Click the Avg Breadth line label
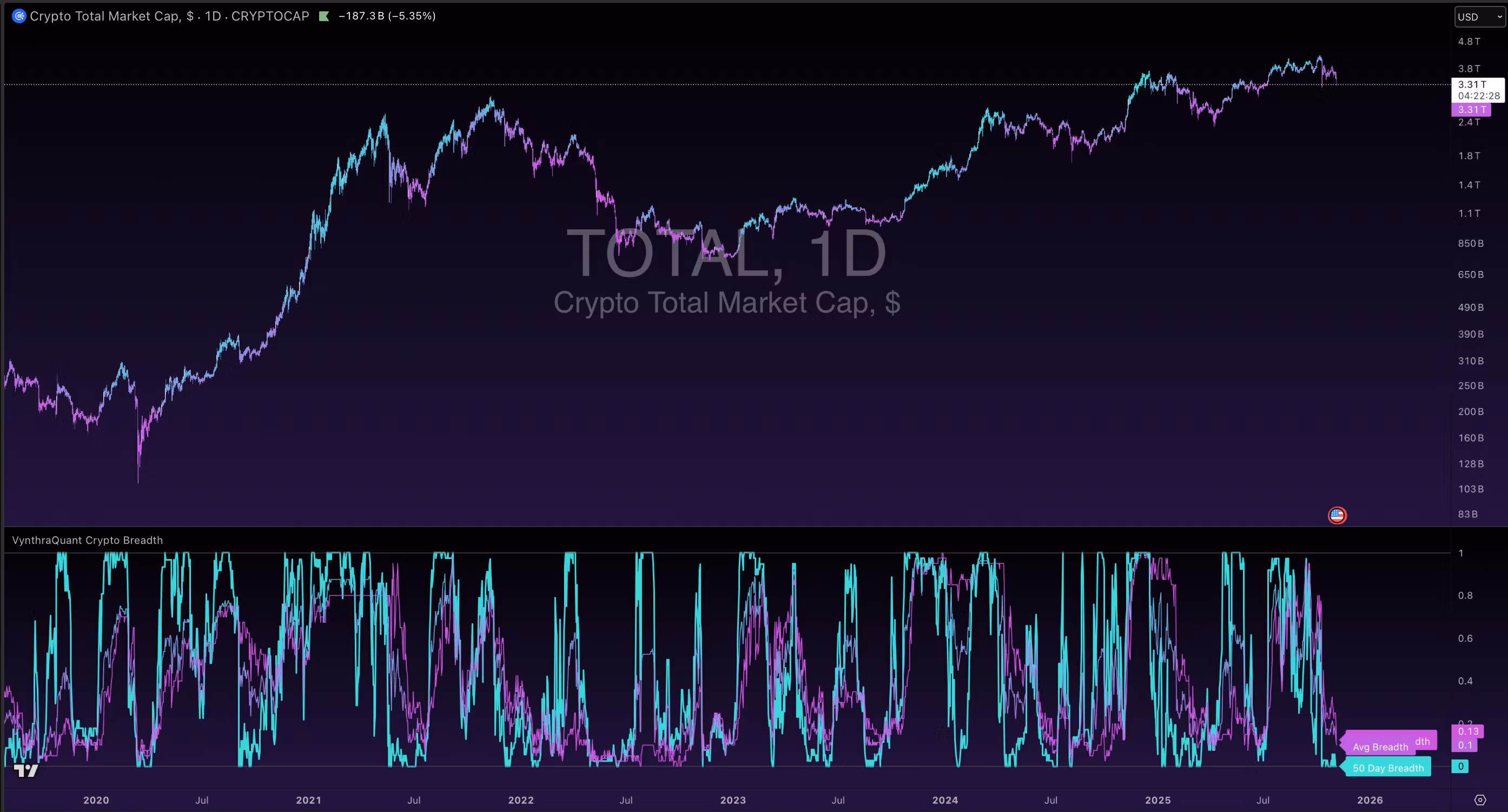The image size is (1508, 812). pyautogui.click(x=1380, y=747)
